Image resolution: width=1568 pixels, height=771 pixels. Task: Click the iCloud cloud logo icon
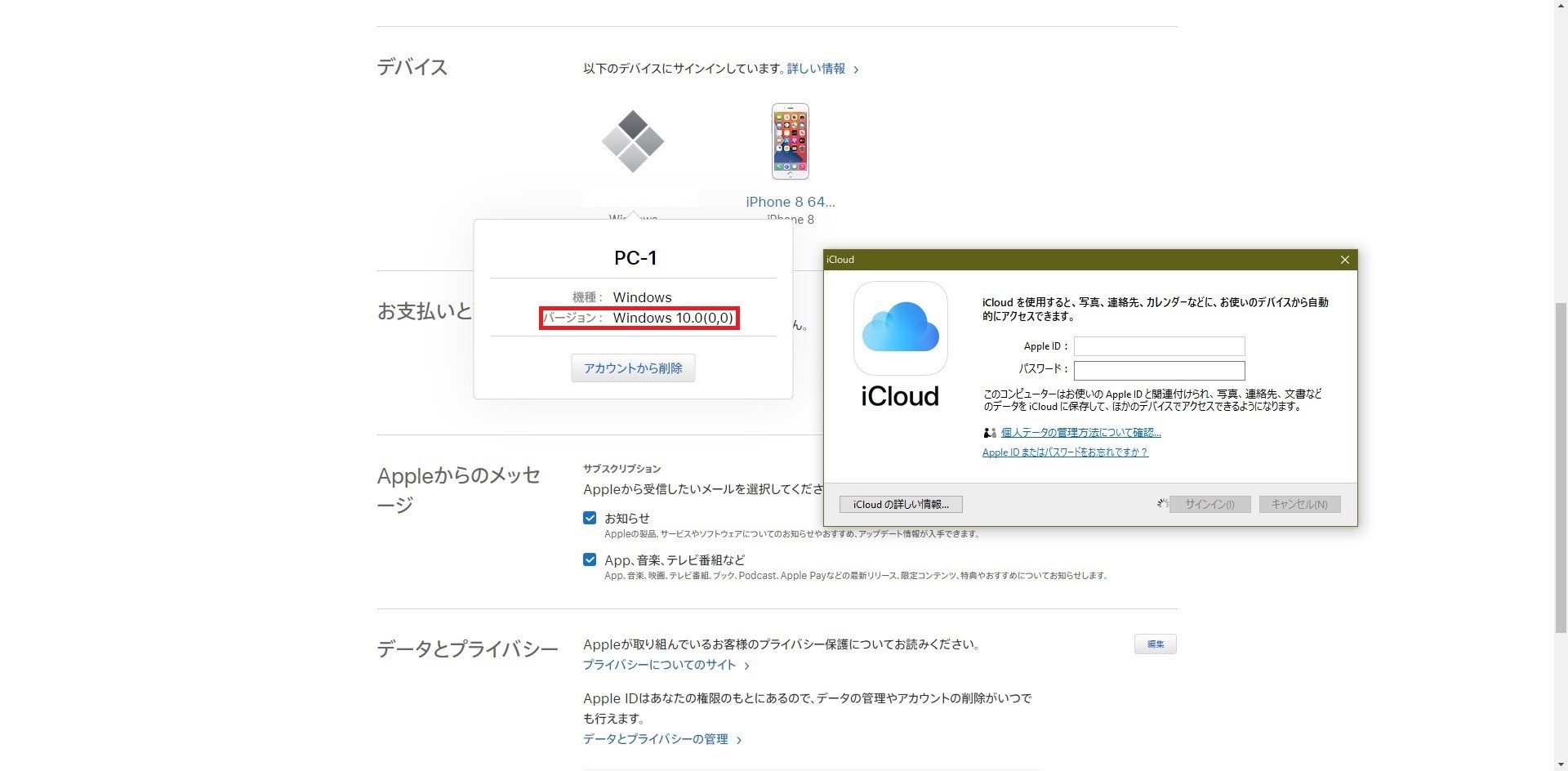(x=901, y=328)
